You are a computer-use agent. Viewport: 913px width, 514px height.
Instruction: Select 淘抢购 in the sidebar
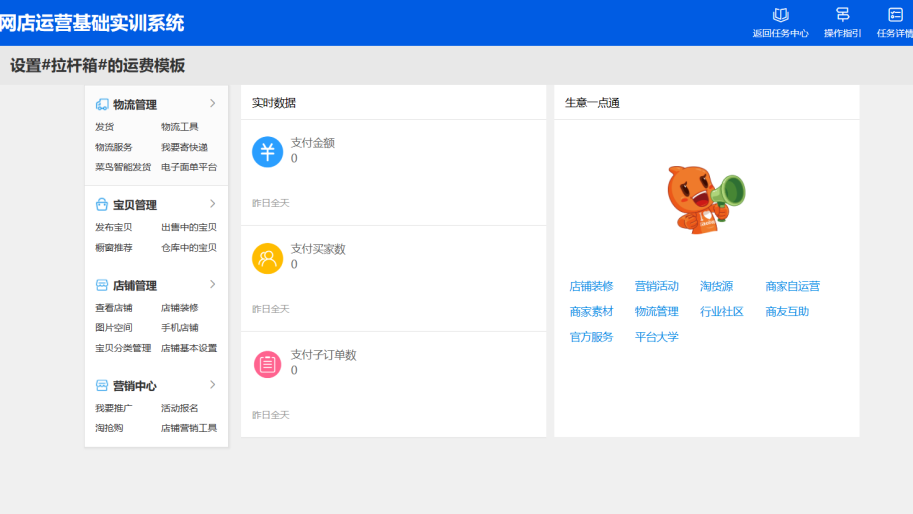(x=109, y=428)
